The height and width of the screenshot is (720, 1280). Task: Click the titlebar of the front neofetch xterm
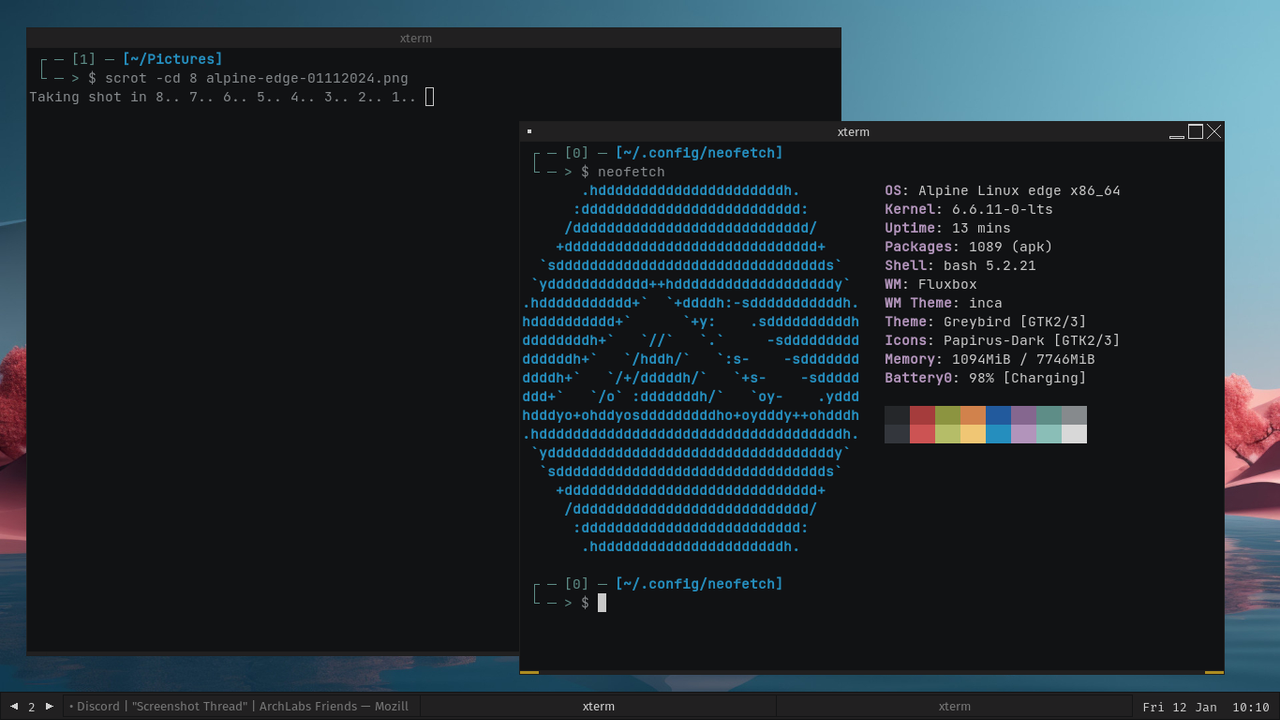[x=853, y=132]
